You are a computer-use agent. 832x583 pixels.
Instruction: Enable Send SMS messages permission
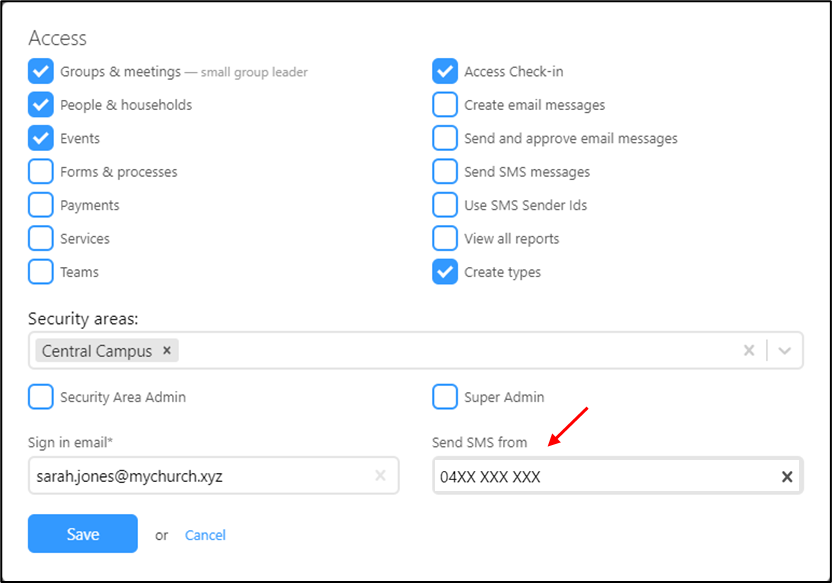point(445,171)
